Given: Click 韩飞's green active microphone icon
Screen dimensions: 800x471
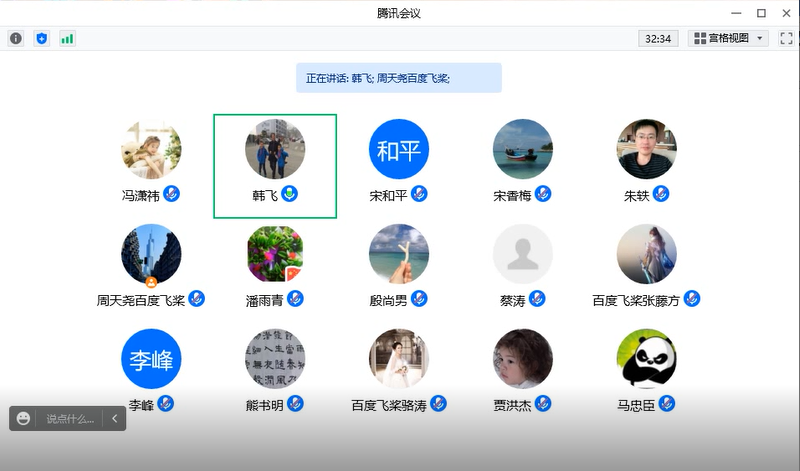Looking at the screenshot, I should pyautogui.click(x=291, y=194).
